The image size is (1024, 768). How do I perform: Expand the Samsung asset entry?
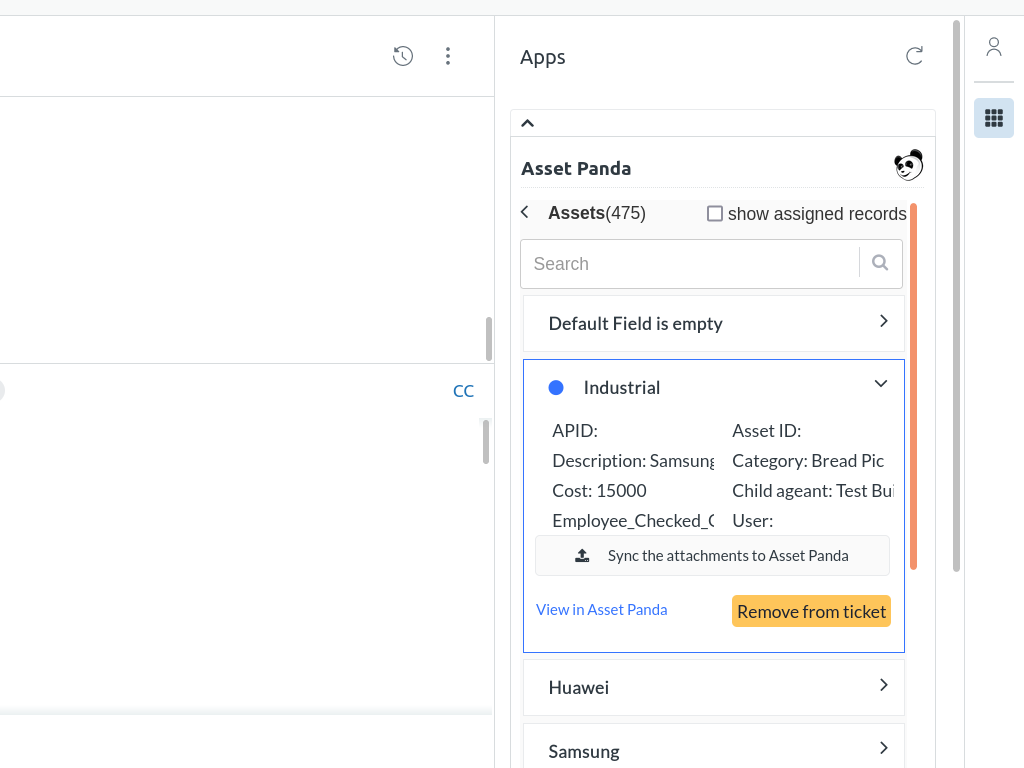pos(883,748)
